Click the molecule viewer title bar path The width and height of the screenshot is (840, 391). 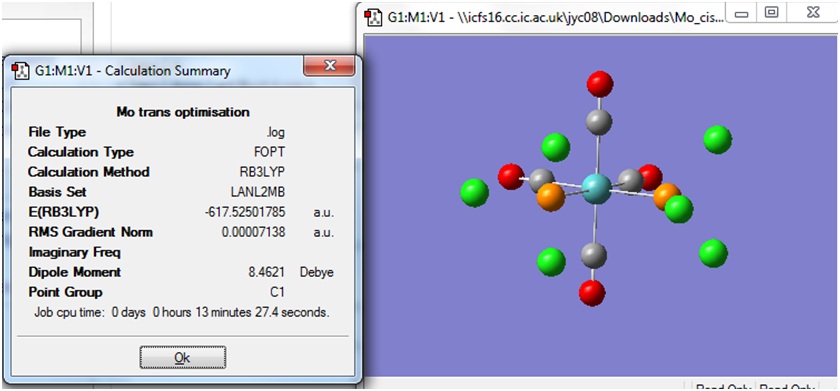point(555,17)
